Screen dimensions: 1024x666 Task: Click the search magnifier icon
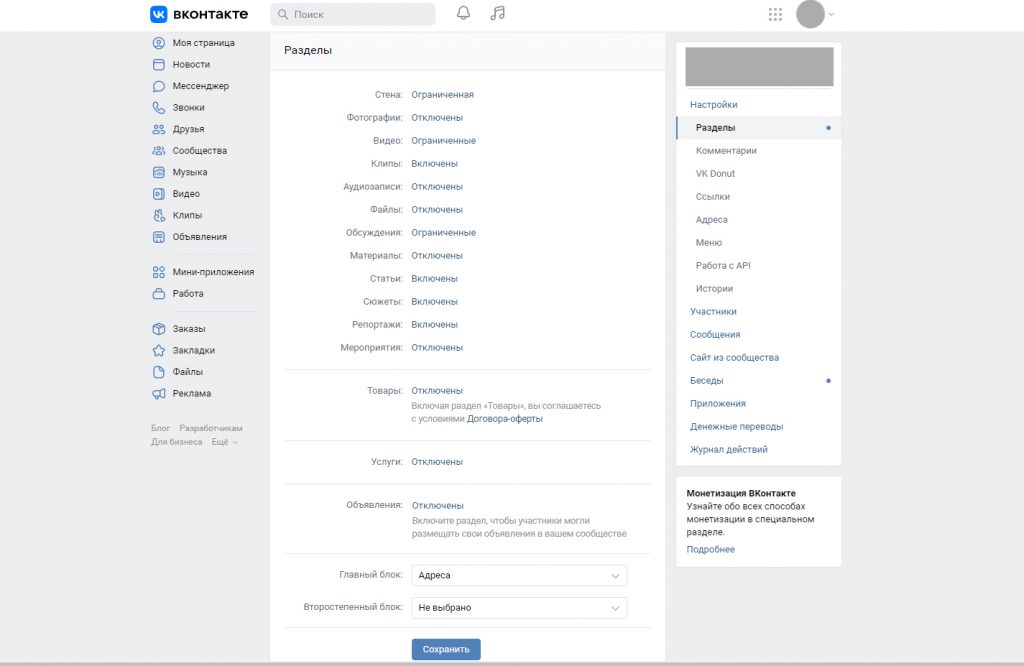point(283,14)
